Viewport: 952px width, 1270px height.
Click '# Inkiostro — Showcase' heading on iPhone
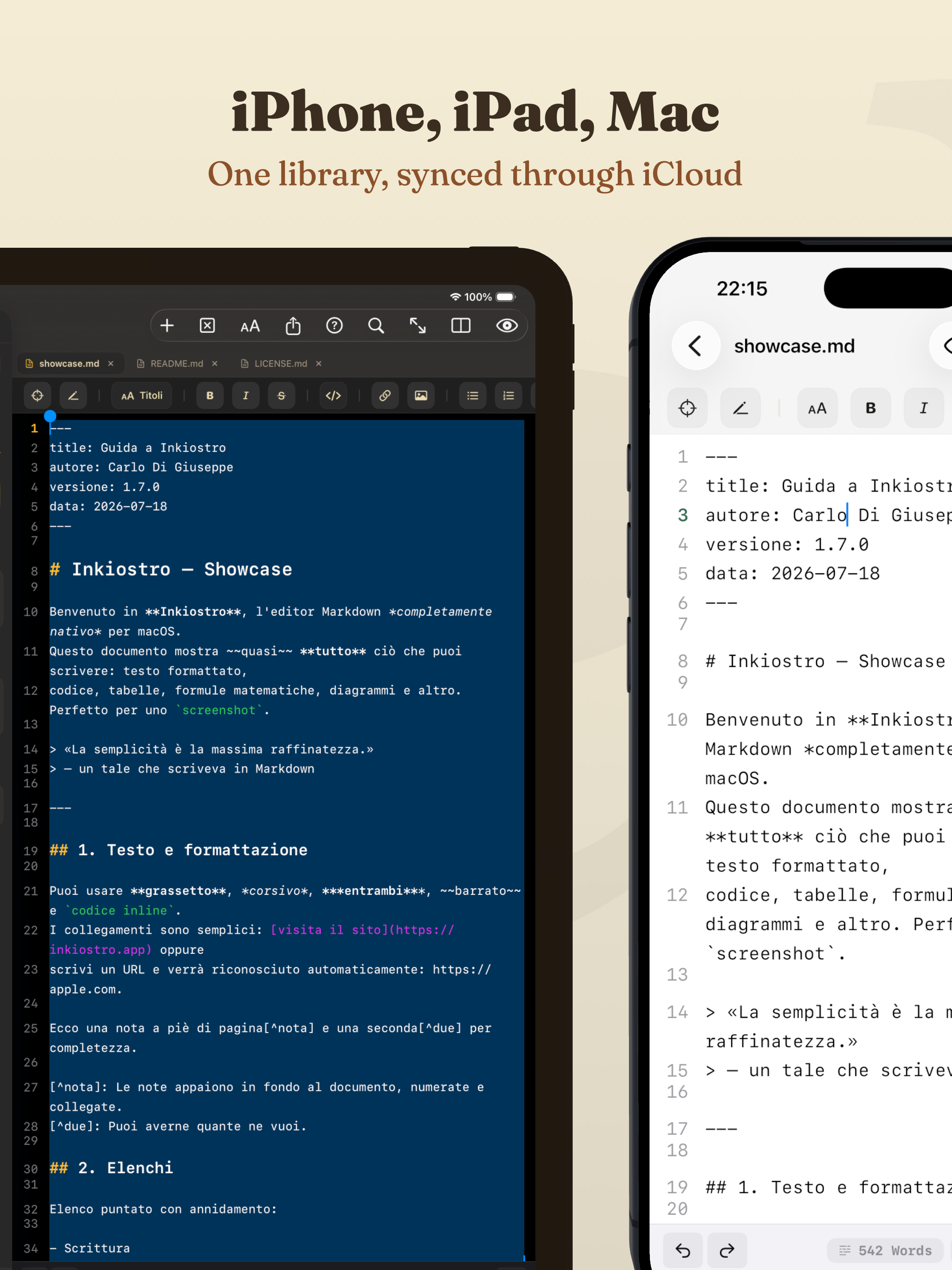[825, 661]
